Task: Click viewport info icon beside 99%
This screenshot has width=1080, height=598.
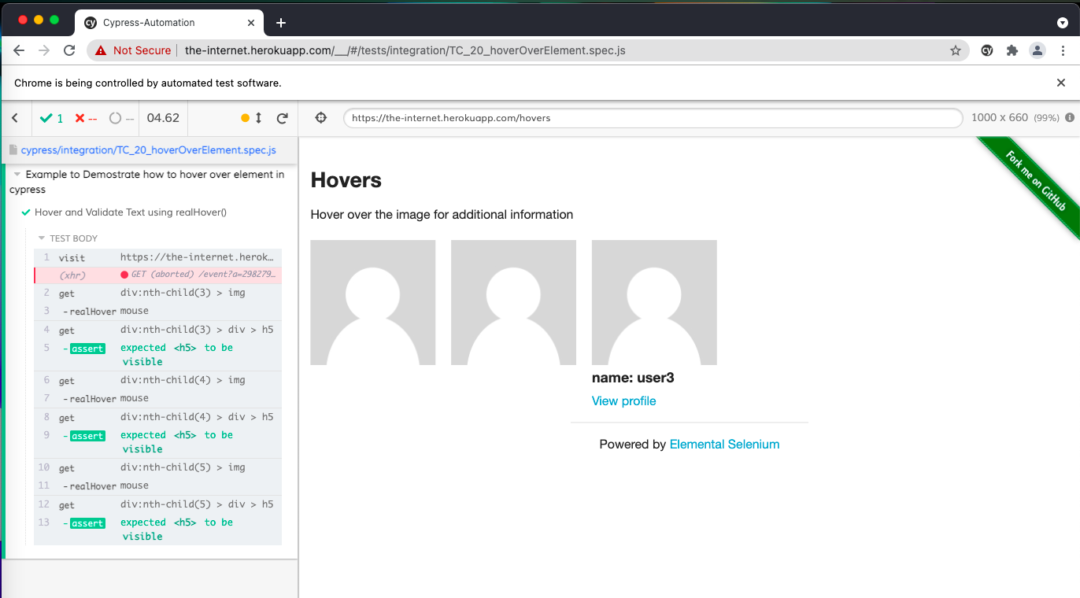Action: click(x=1069, y=118)
